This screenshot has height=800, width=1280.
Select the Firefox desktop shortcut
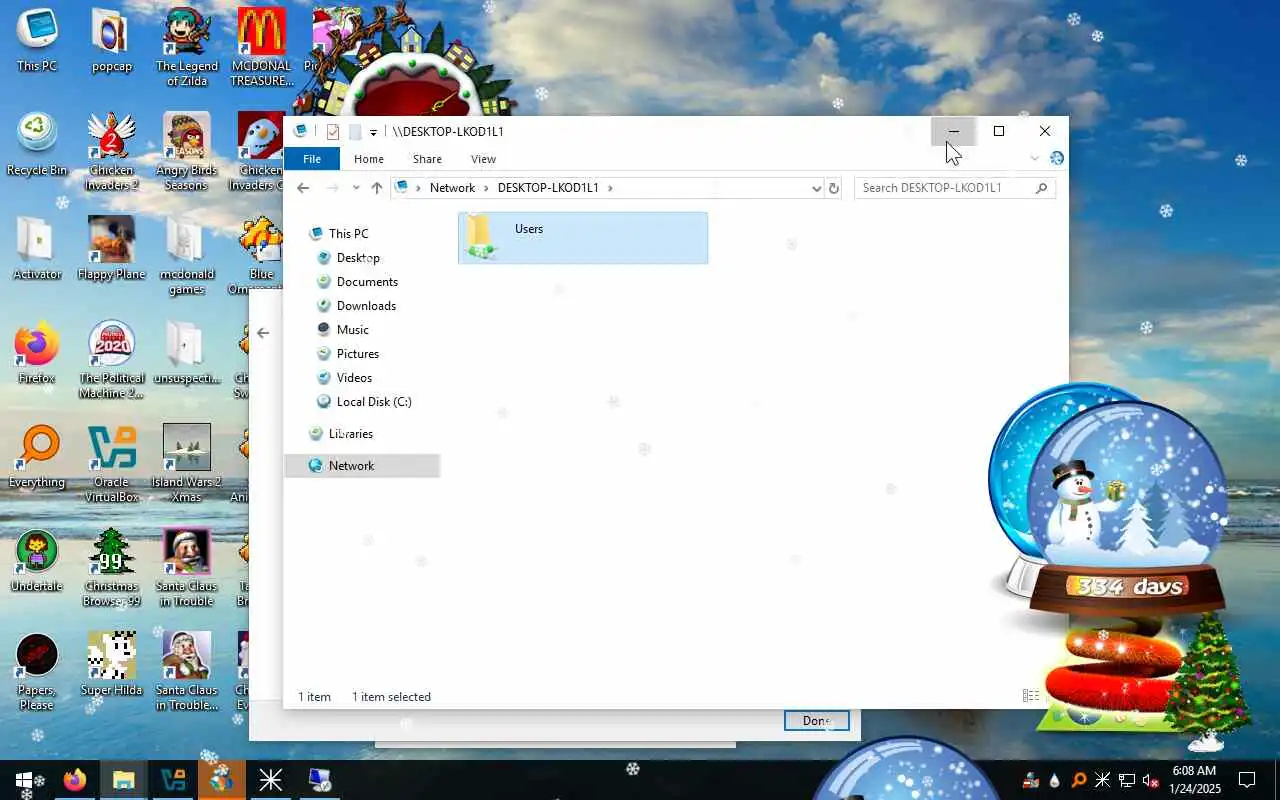[x=37, y=353]
